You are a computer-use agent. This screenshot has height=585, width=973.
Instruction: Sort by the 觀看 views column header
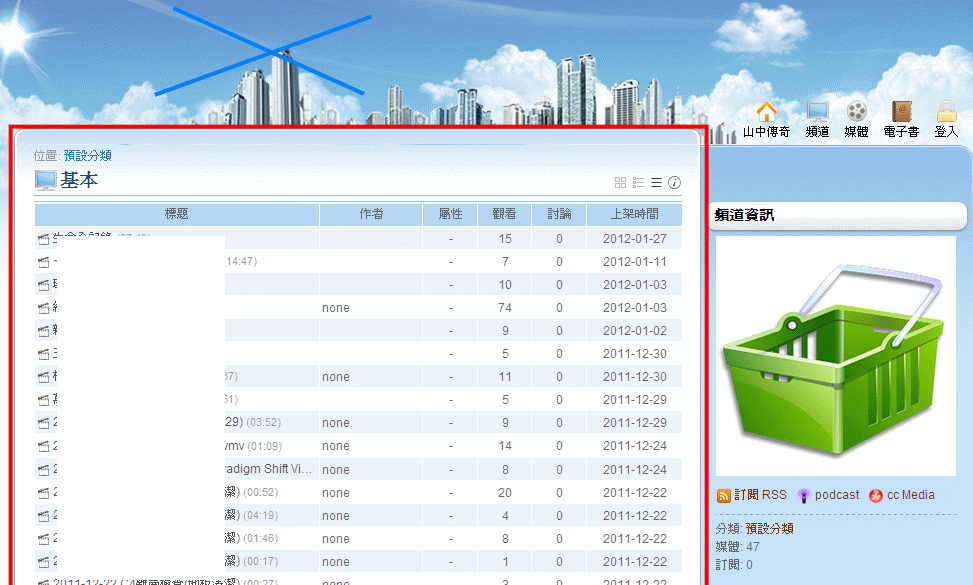(x=504, y=214)
